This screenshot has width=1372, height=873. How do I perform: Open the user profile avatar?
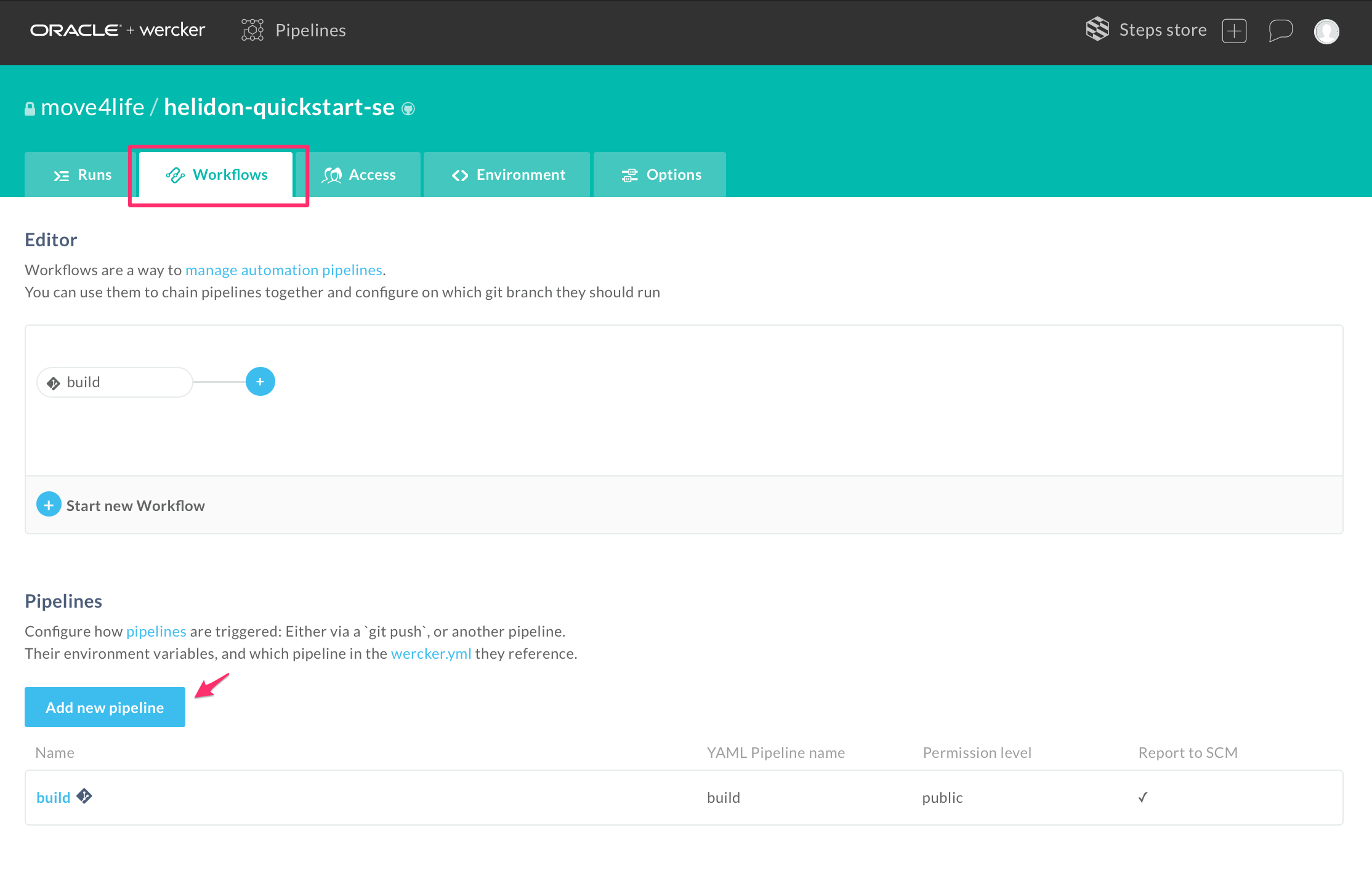click(1326, 31)
